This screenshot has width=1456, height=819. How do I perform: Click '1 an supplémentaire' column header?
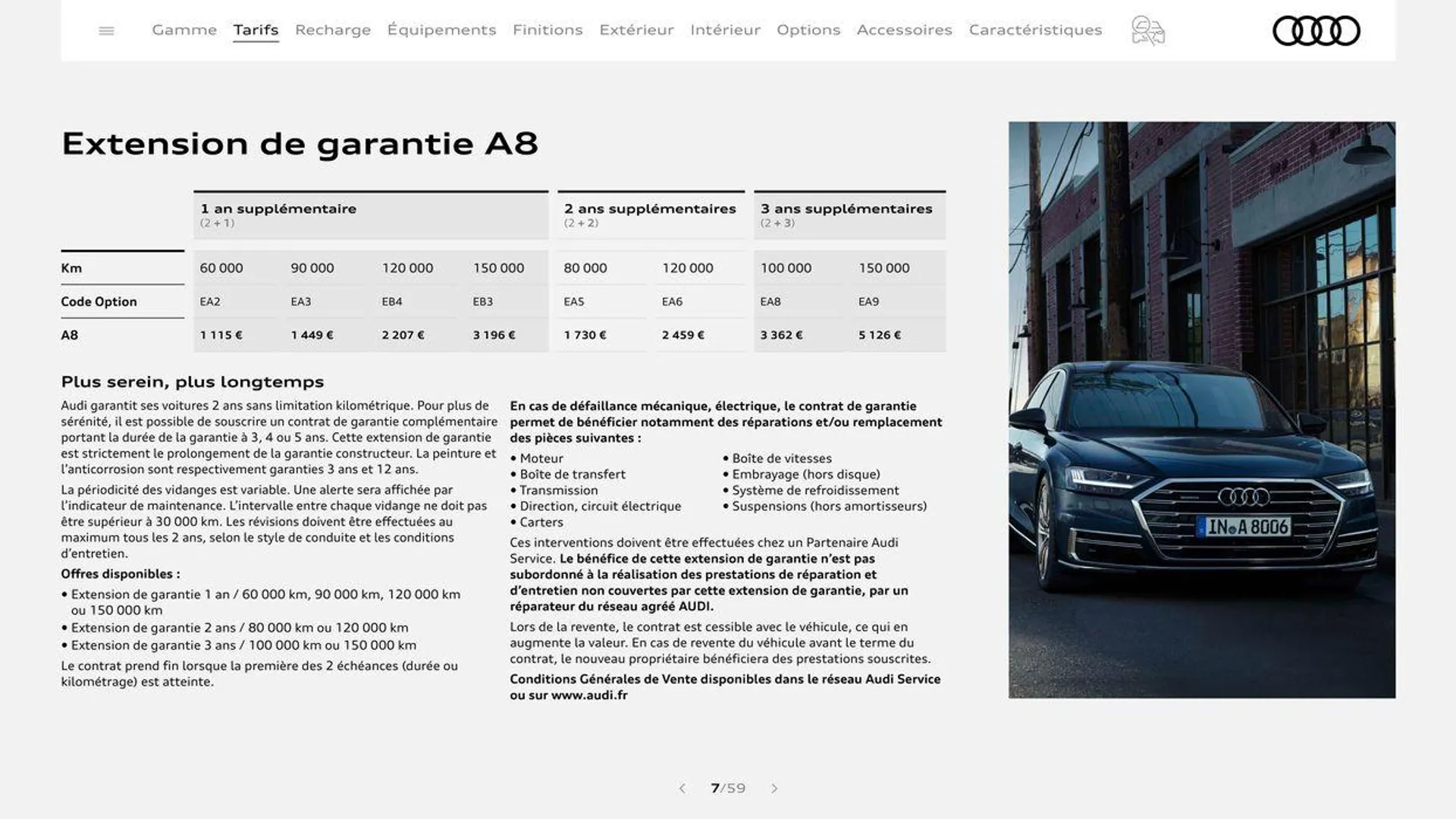pos(371,215)
